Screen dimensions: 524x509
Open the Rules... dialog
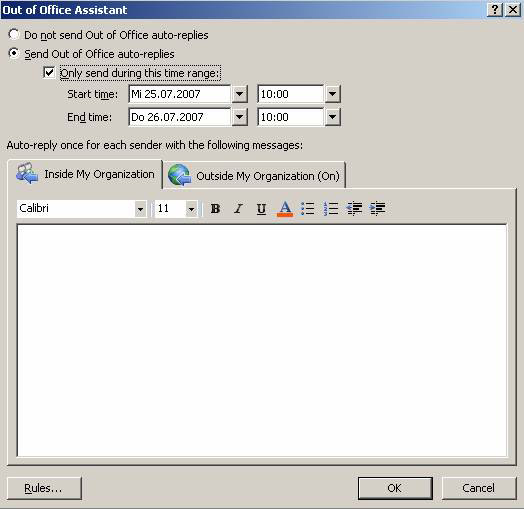click(44, 488)
